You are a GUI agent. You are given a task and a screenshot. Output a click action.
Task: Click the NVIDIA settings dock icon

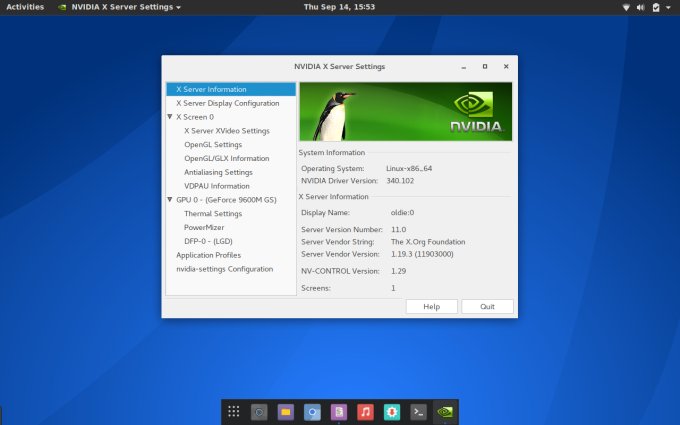pos(445,412)
